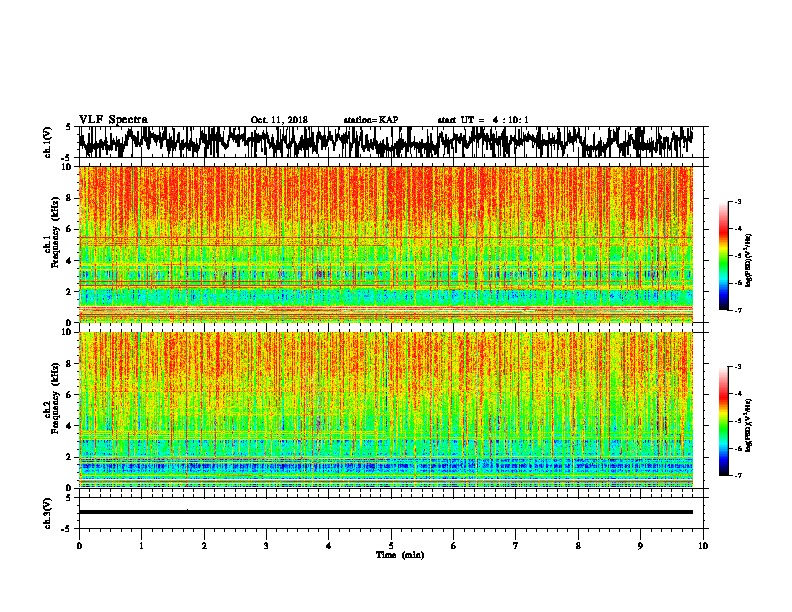Screen dimensions: 792x612
Task: Click the ch.1 spectrogram color scale bar
Action: coord(724,256)
